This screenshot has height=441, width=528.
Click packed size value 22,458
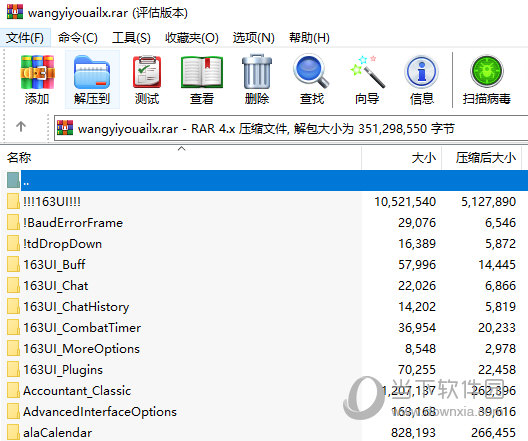(497, 370)
